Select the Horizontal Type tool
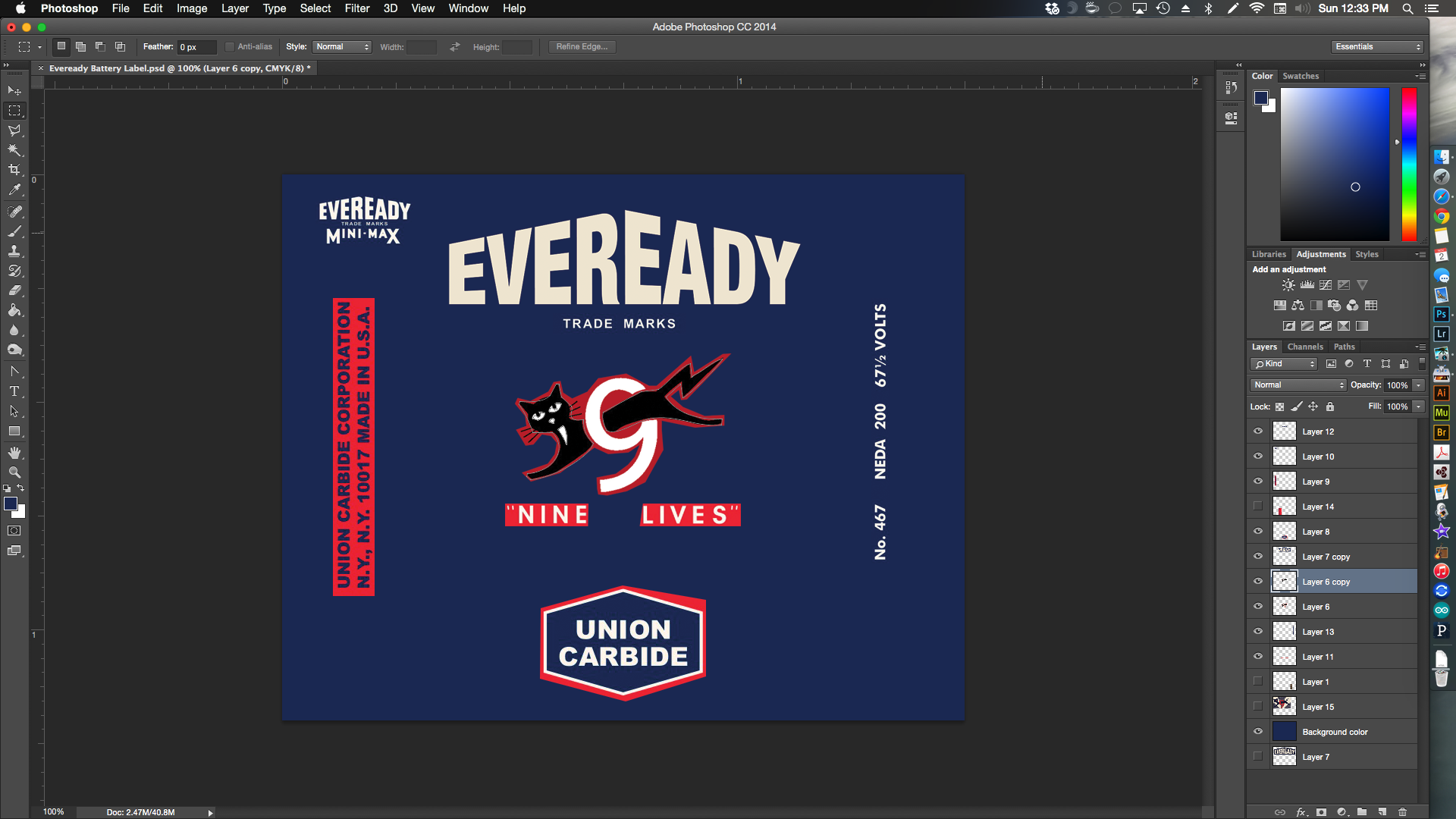Viewport: 1456px width, 819px height. click(x=14, y=391)
